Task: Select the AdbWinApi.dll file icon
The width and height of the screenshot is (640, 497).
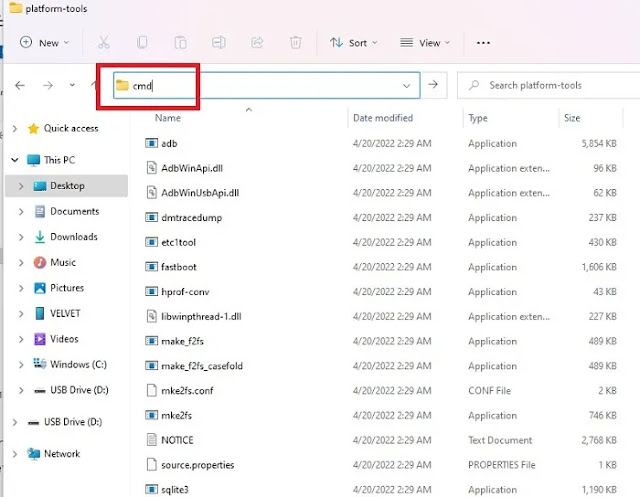Action: (151, 168)
